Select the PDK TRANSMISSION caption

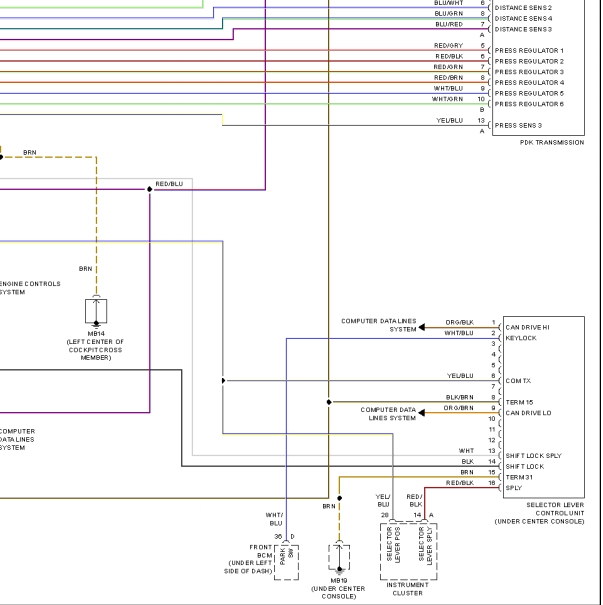pyautogui.click(x=552, y=142)
